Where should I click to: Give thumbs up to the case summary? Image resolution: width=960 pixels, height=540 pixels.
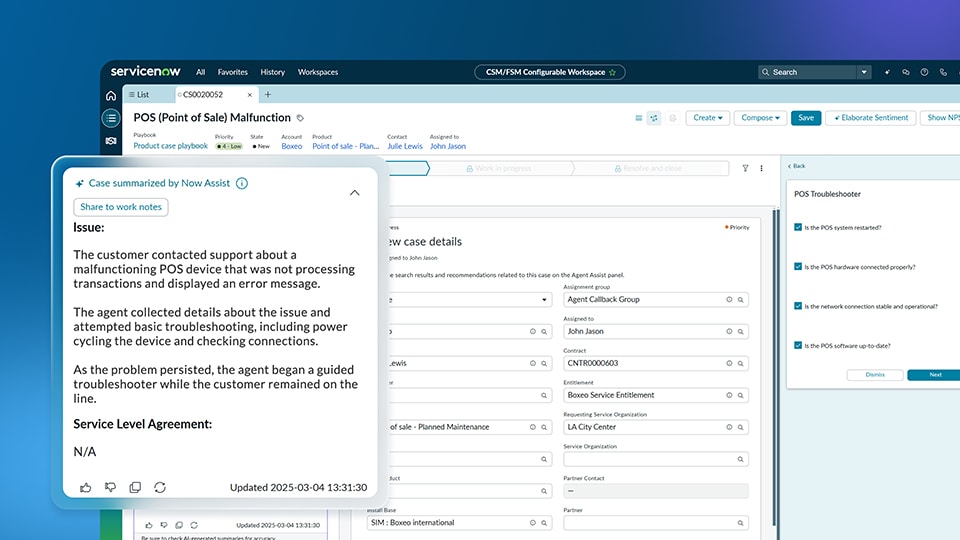86,487
